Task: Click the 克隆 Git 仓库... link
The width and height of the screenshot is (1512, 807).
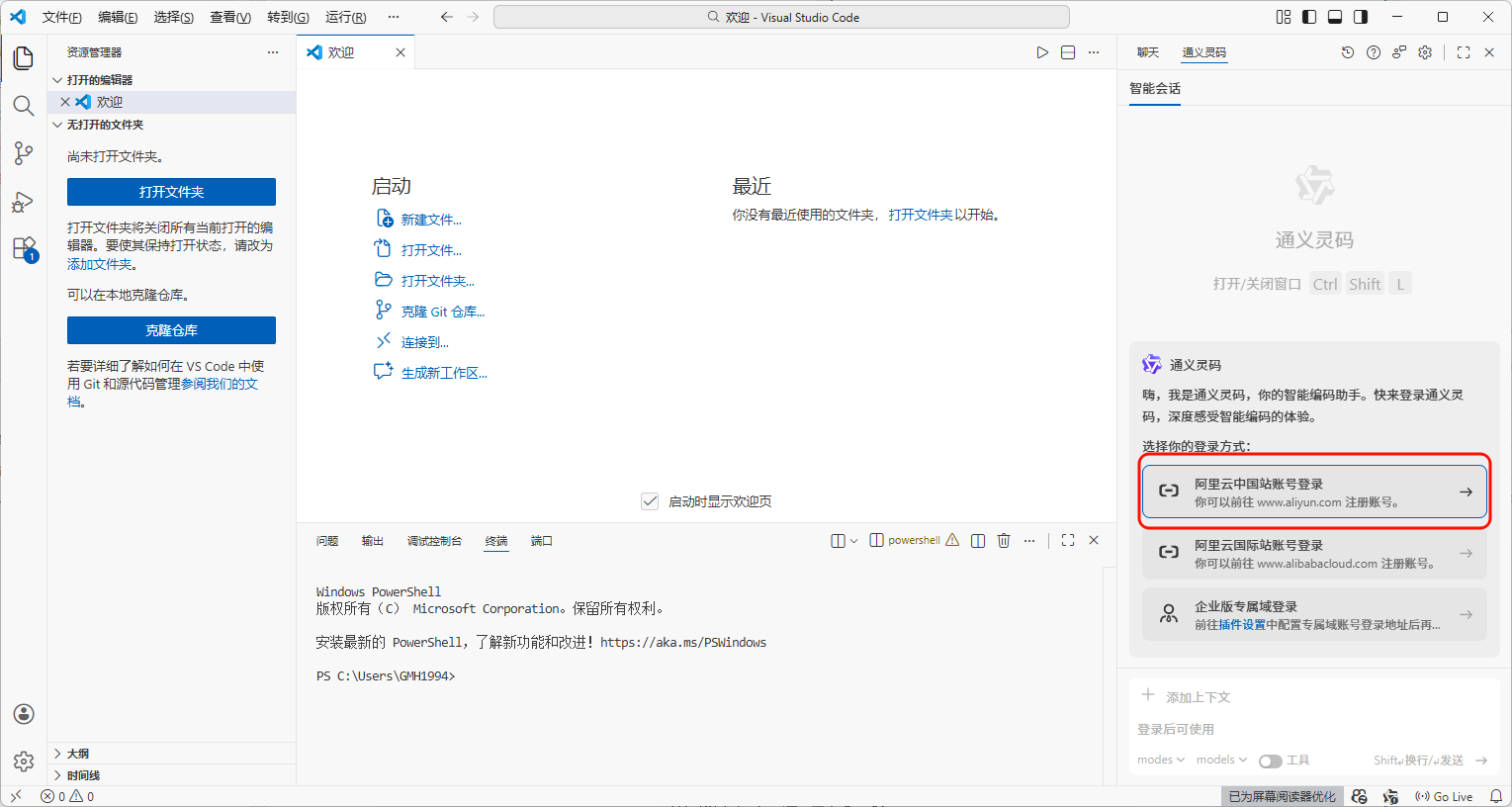Action: tap(443, 312)
